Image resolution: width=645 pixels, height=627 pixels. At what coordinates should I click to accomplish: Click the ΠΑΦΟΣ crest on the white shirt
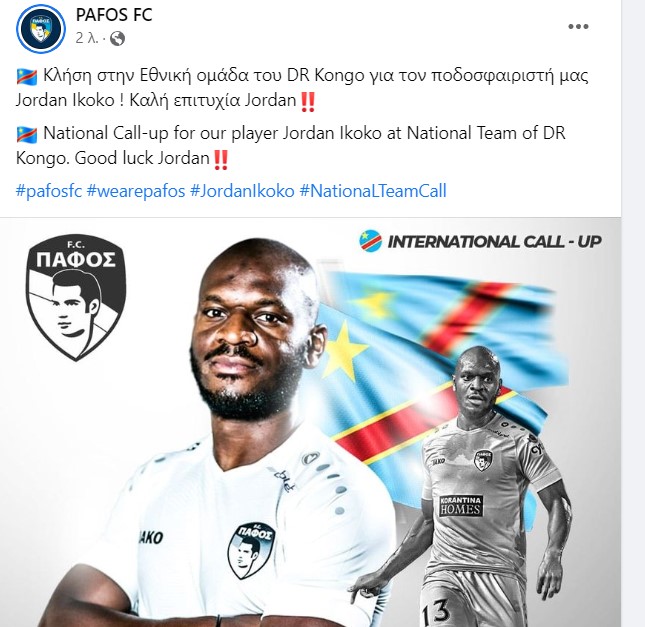coord(251,550)
